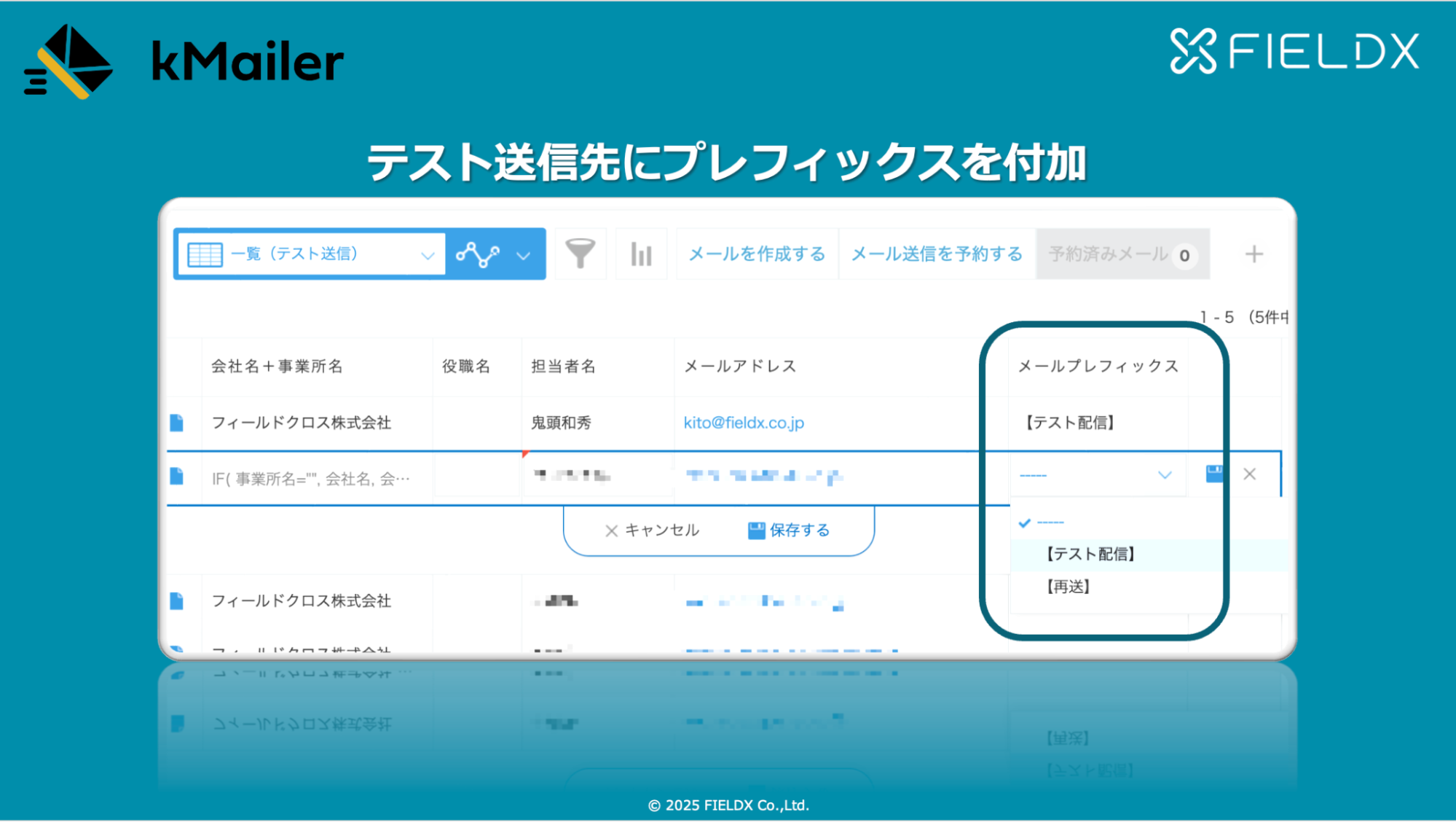Click 【テスト配信】 cell in first row
Image resolution: width=1456 pixels, height=822 pixels.
tap(1069, 423)
